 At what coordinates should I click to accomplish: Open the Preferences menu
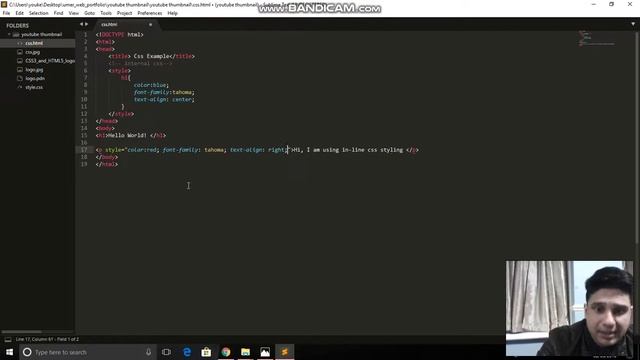[149, 13]
